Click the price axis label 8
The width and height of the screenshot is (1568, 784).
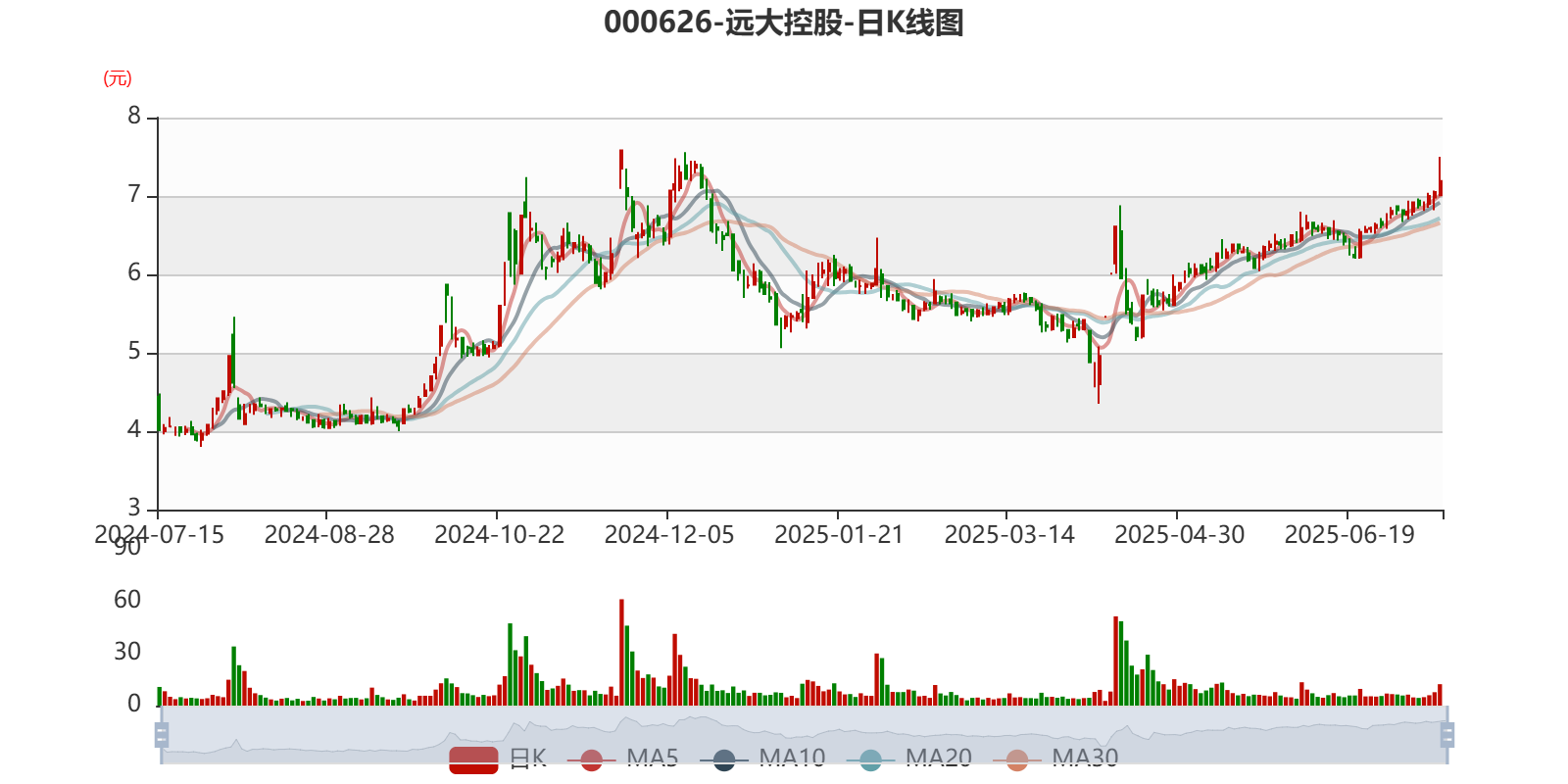(134, 117)
